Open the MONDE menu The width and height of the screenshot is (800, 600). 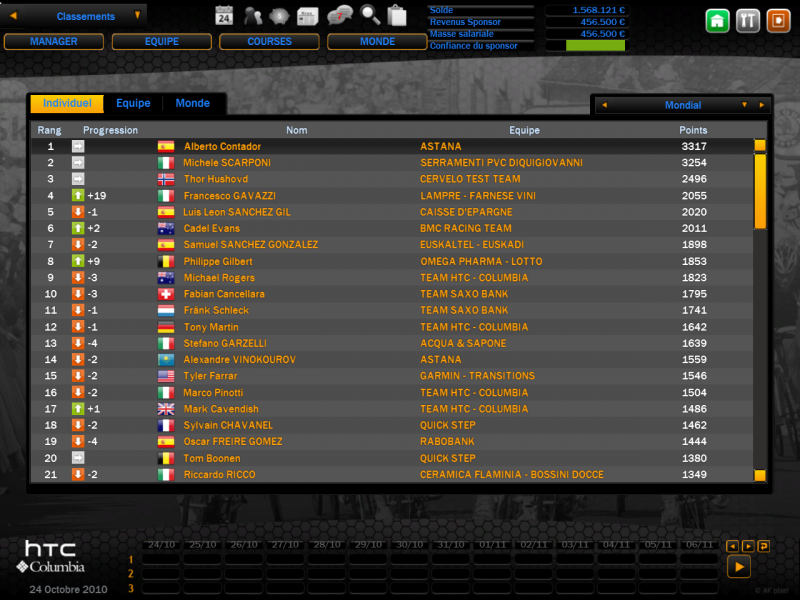[x=377, y=42]
